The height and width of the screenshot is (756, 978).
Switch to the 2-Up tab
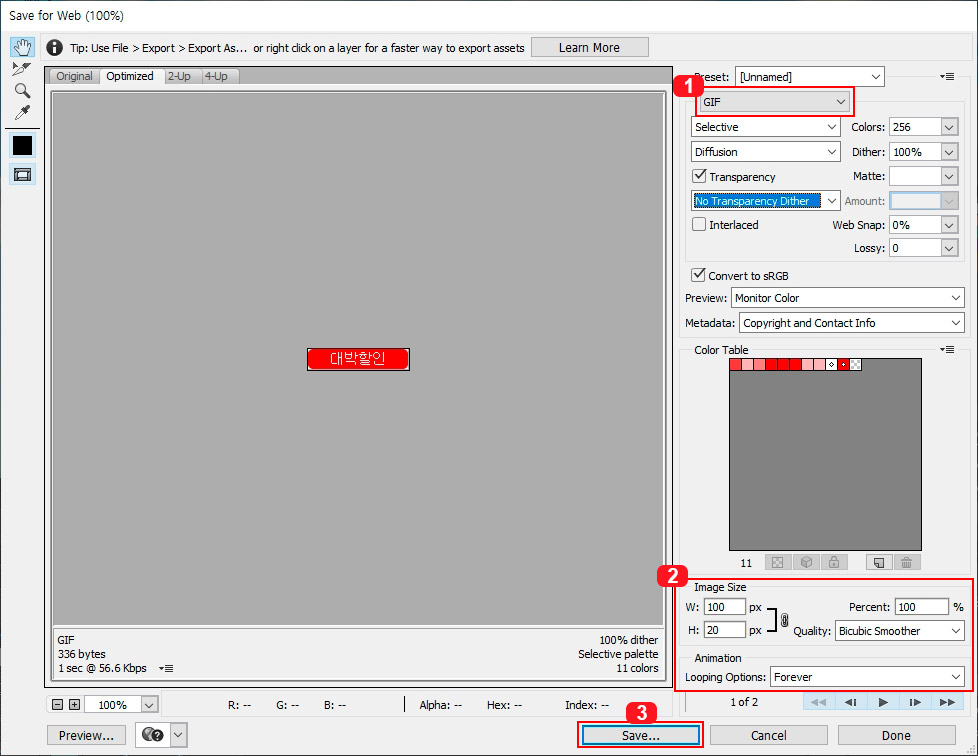pos(179,76)
